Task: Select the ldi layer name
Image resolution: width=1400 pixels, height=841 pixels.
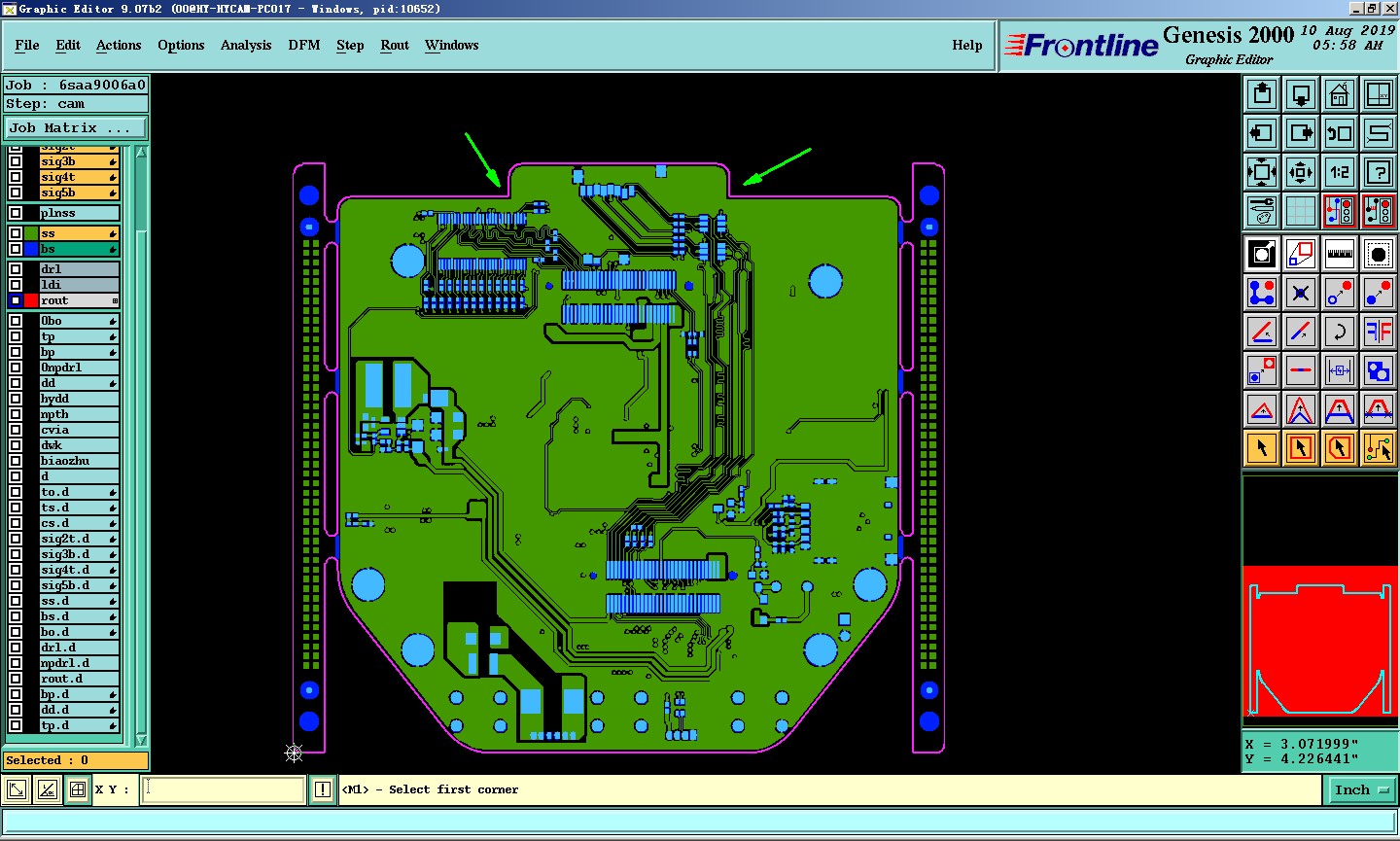Action: 79,285
